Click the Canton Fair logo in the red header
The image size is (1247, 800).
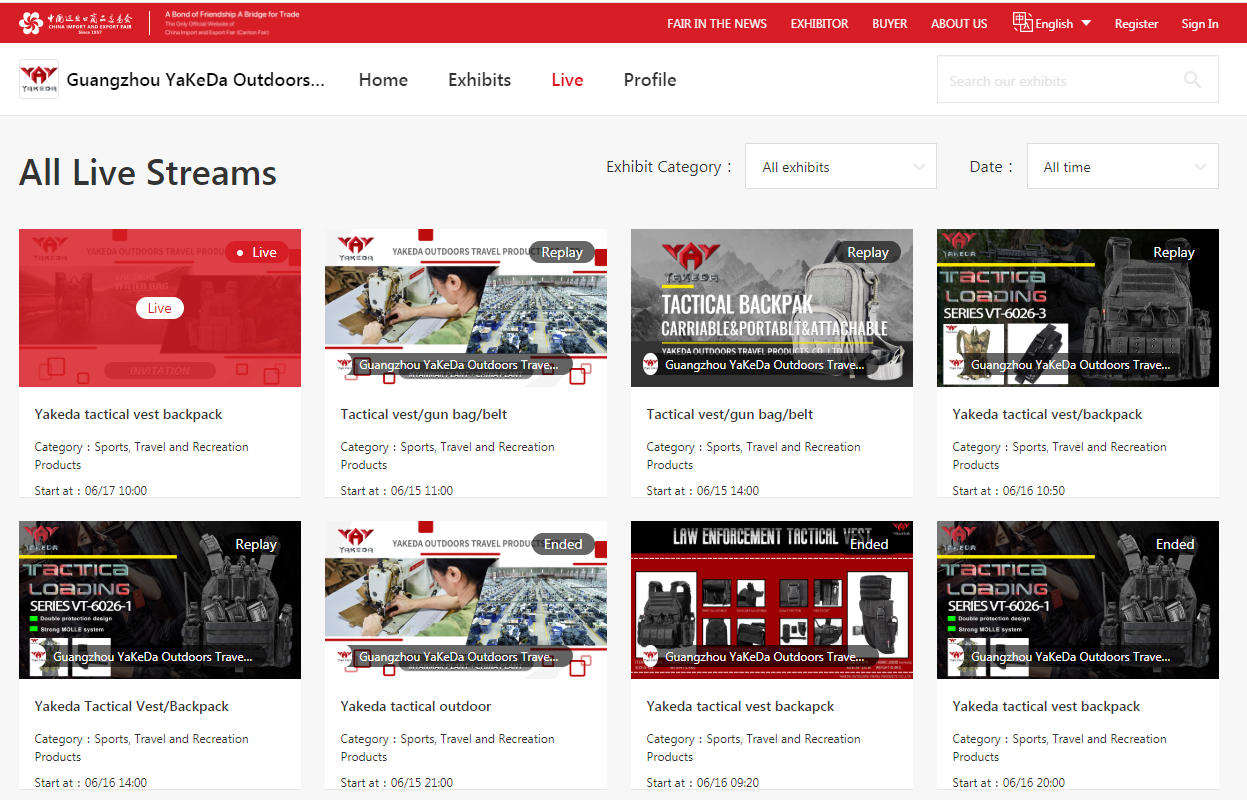point(75,22)
